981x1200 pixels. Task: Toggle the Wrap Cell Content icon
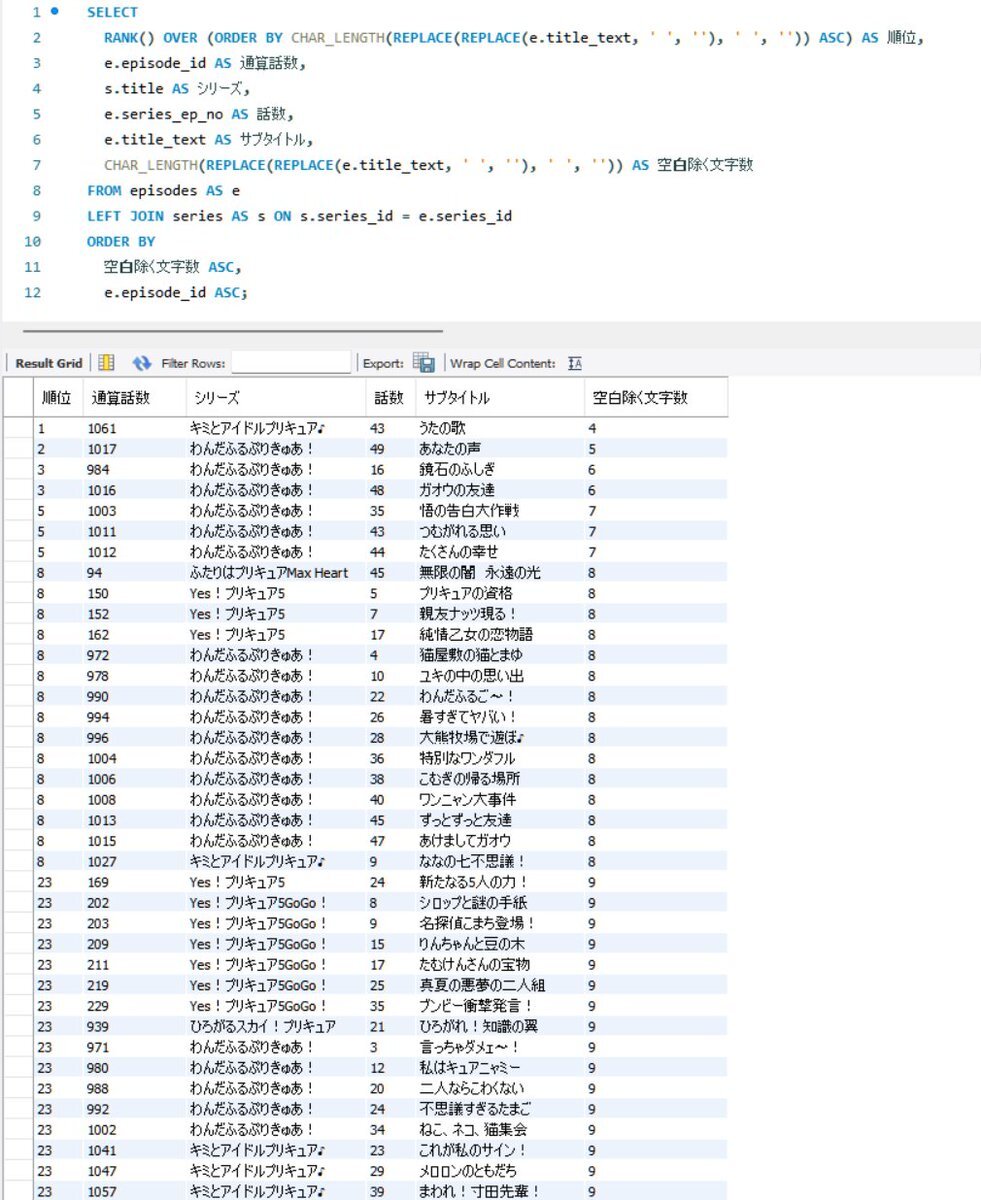(x=574, y=363)
